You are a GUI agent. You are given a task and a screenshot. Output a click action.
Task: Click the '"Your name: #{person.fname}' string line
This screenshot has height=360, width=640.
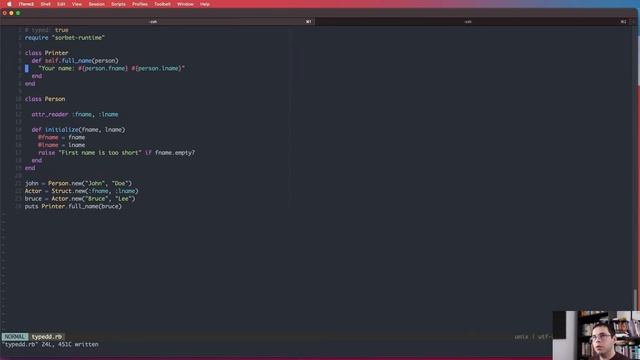click(x=111, y=68)
